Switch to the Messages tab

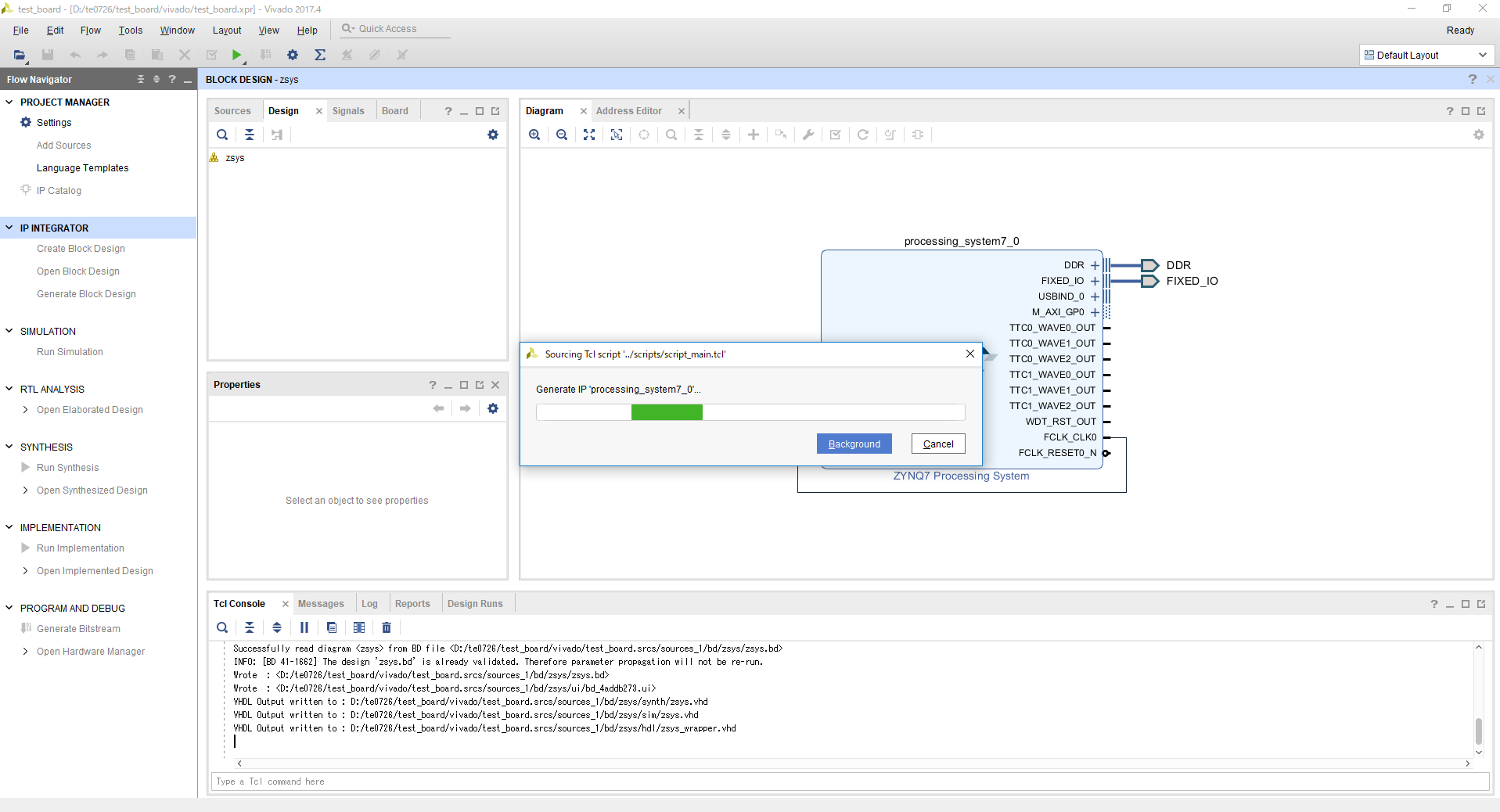pos(321,604)
